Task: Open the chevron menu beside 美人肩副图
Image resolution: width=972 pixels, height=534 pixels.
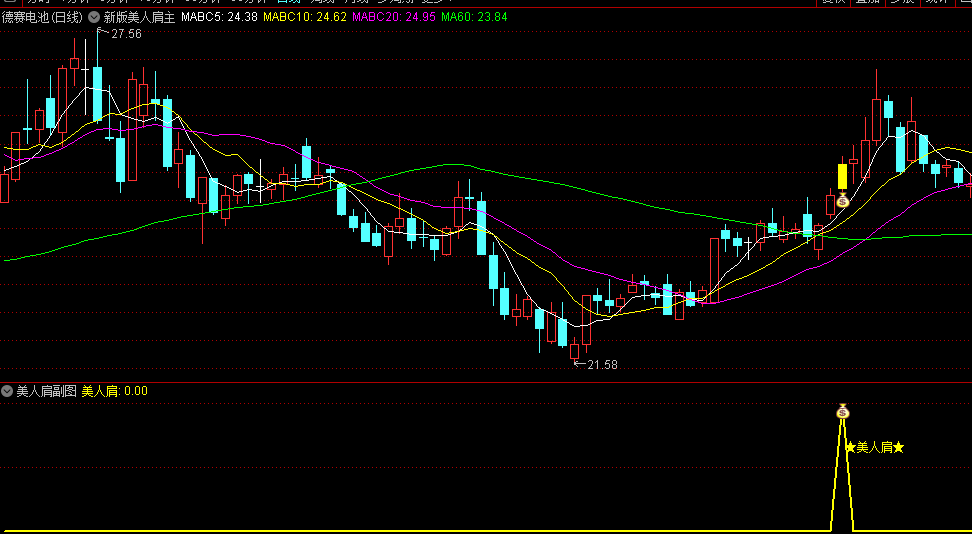Action: coord(7,391)
